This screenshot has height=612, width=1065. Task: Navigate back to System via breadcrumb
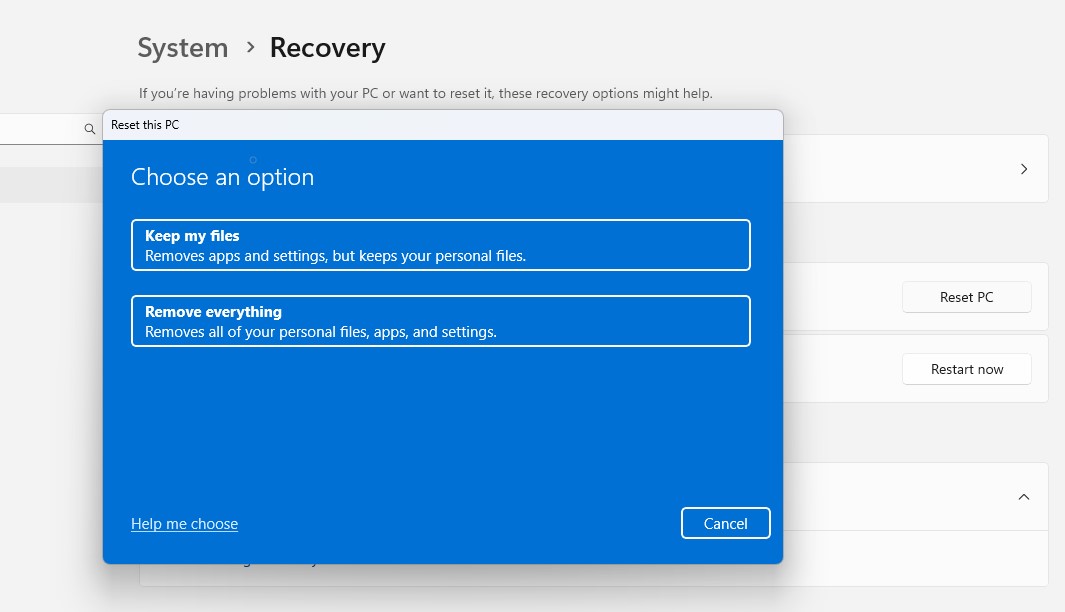(182, 47)
